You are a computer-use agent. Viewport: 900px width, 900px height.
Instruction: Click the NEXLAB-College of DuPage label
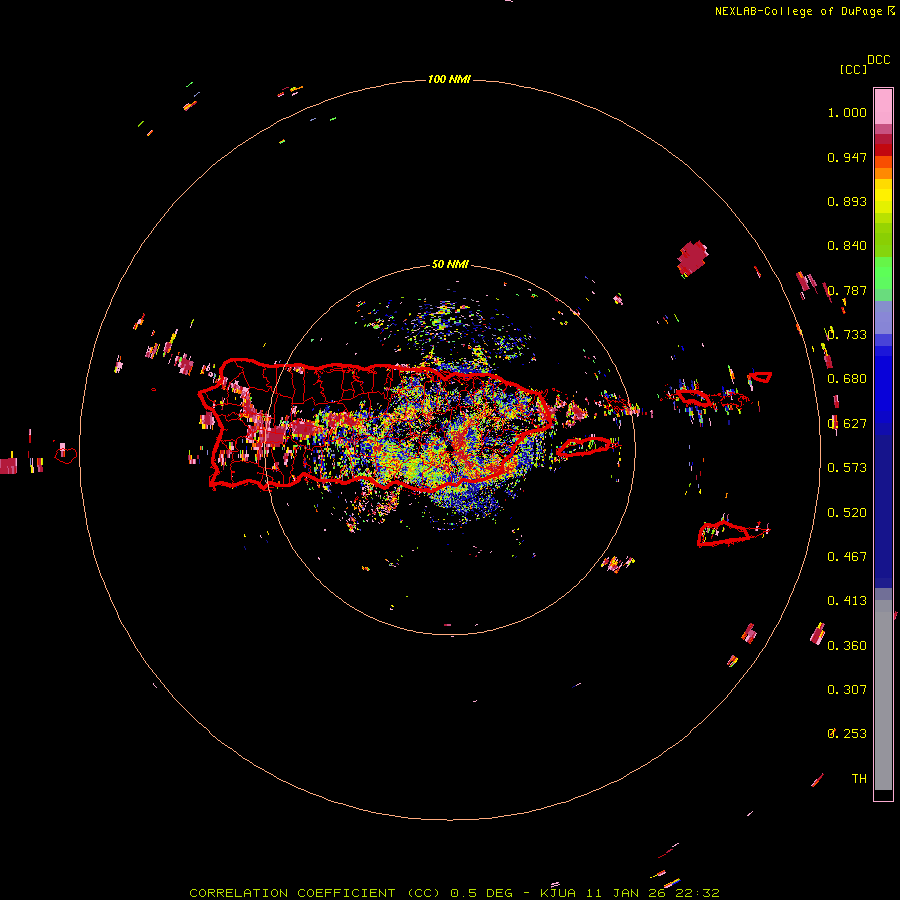(798, 11)
